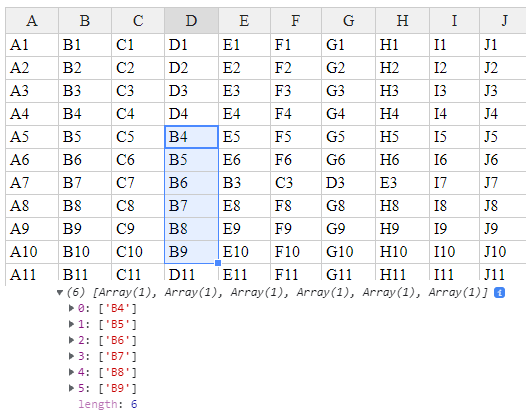Click cell showing D3 in column G
The image size is (526, 410).
pyautogui.click(x=349, y=183)
